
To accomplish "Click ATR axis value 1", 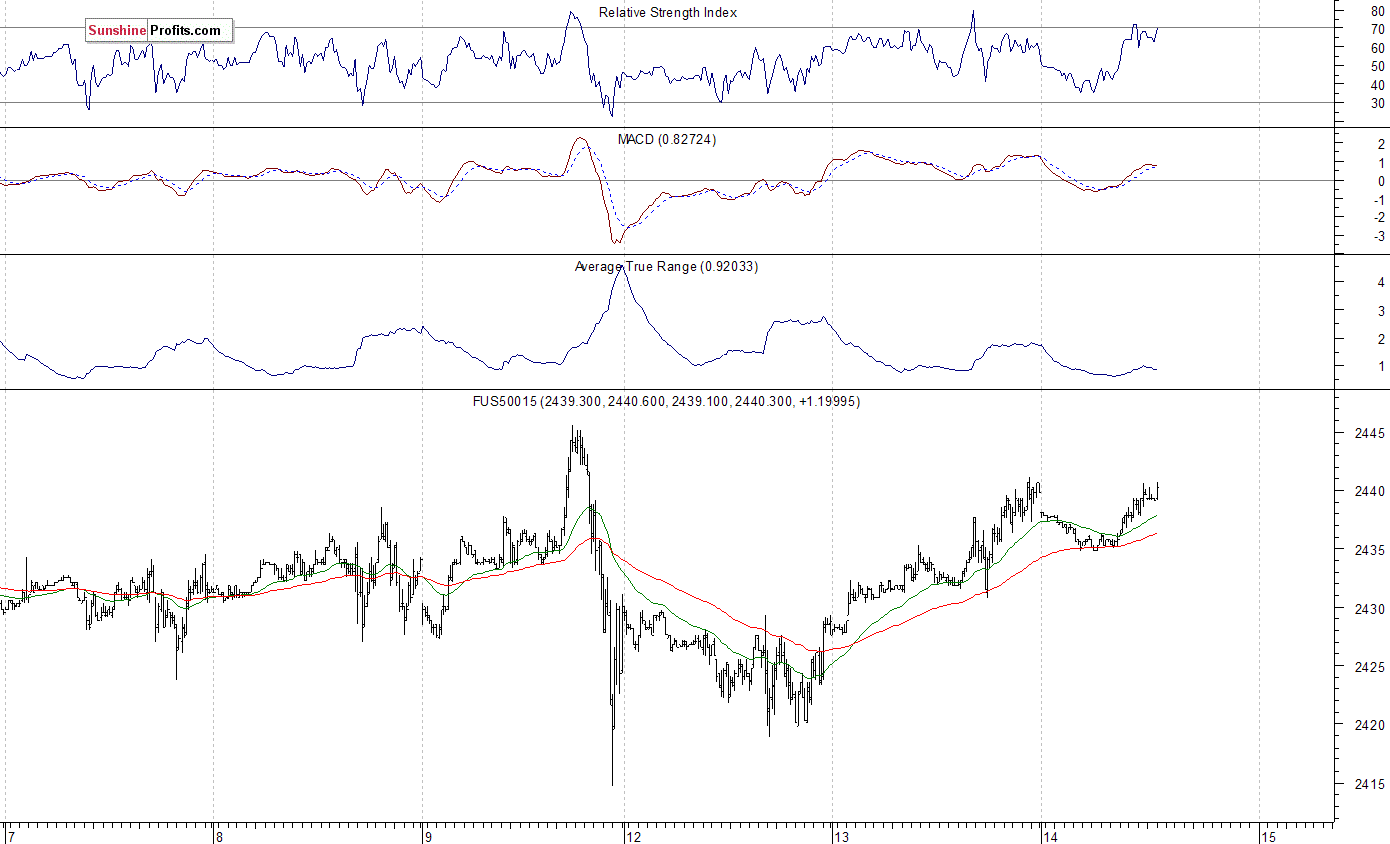I will [x=1382, y=367].
